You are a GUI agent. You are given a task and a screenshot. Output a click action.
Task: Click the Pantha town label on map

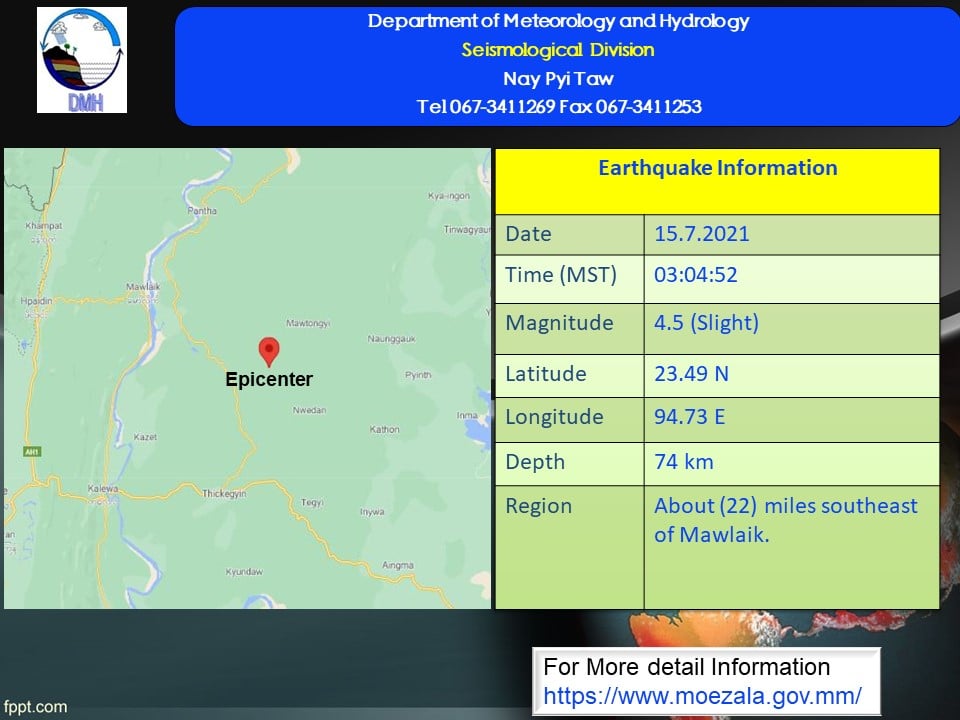click(202, 211)
